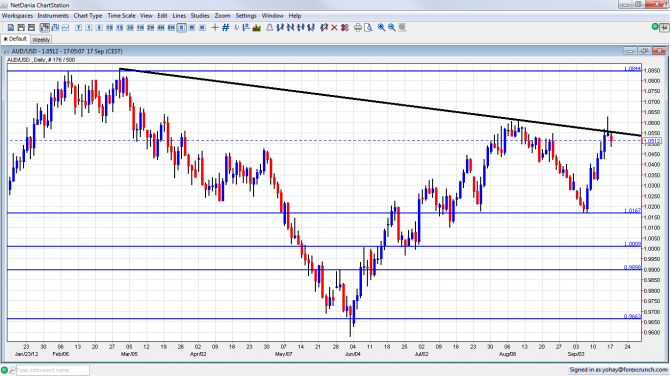Click the green status indicator at bottom left
This screenshot has width=670, height=376.
[x=4, y=370]
